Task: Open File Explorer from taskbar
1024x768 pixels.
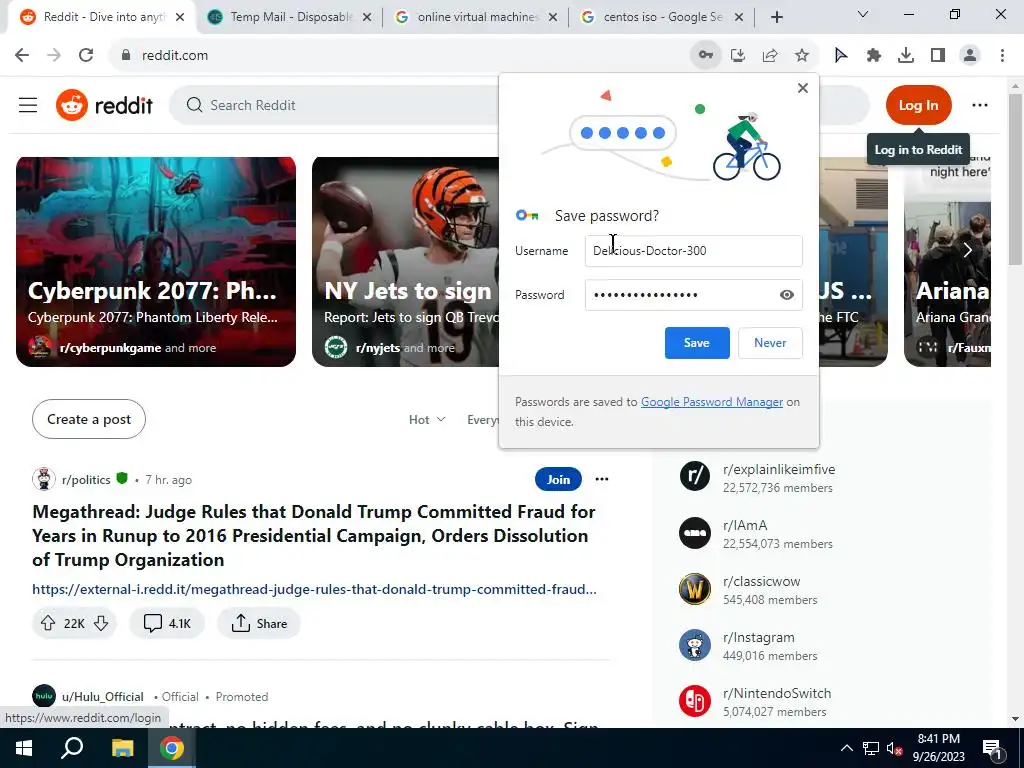Action: [x=122, y=748]
